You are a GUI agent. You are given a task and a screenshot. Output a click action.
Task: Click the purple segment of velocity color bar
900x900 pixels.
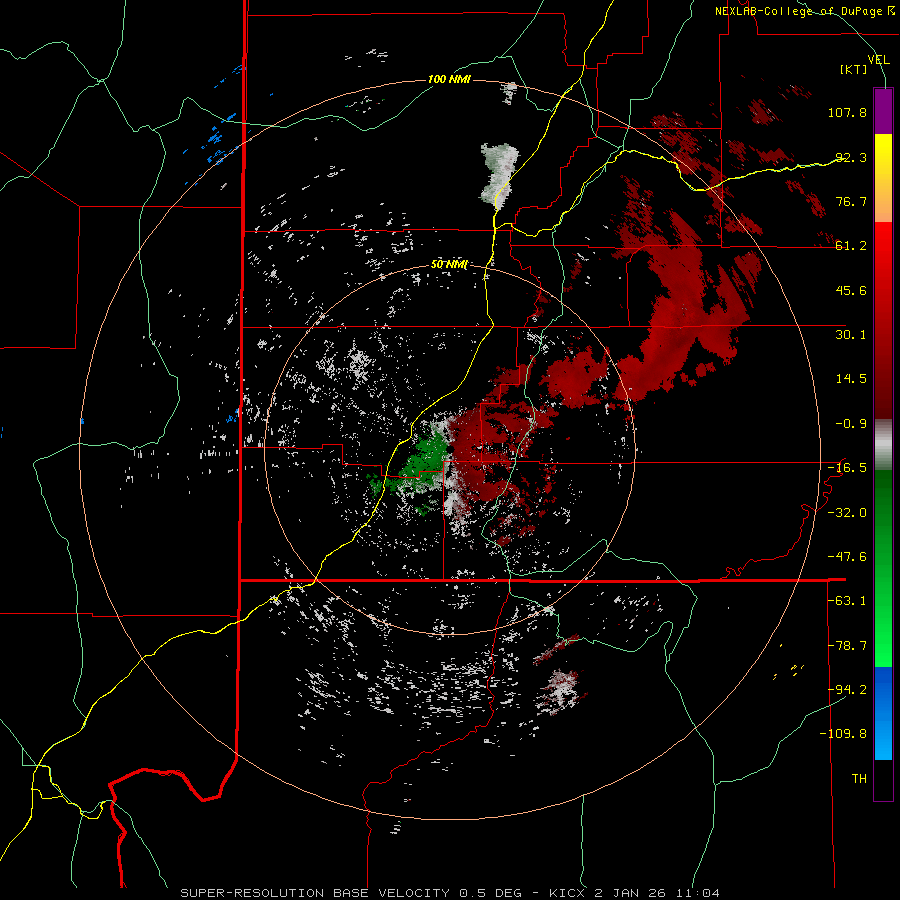[883, 111]
